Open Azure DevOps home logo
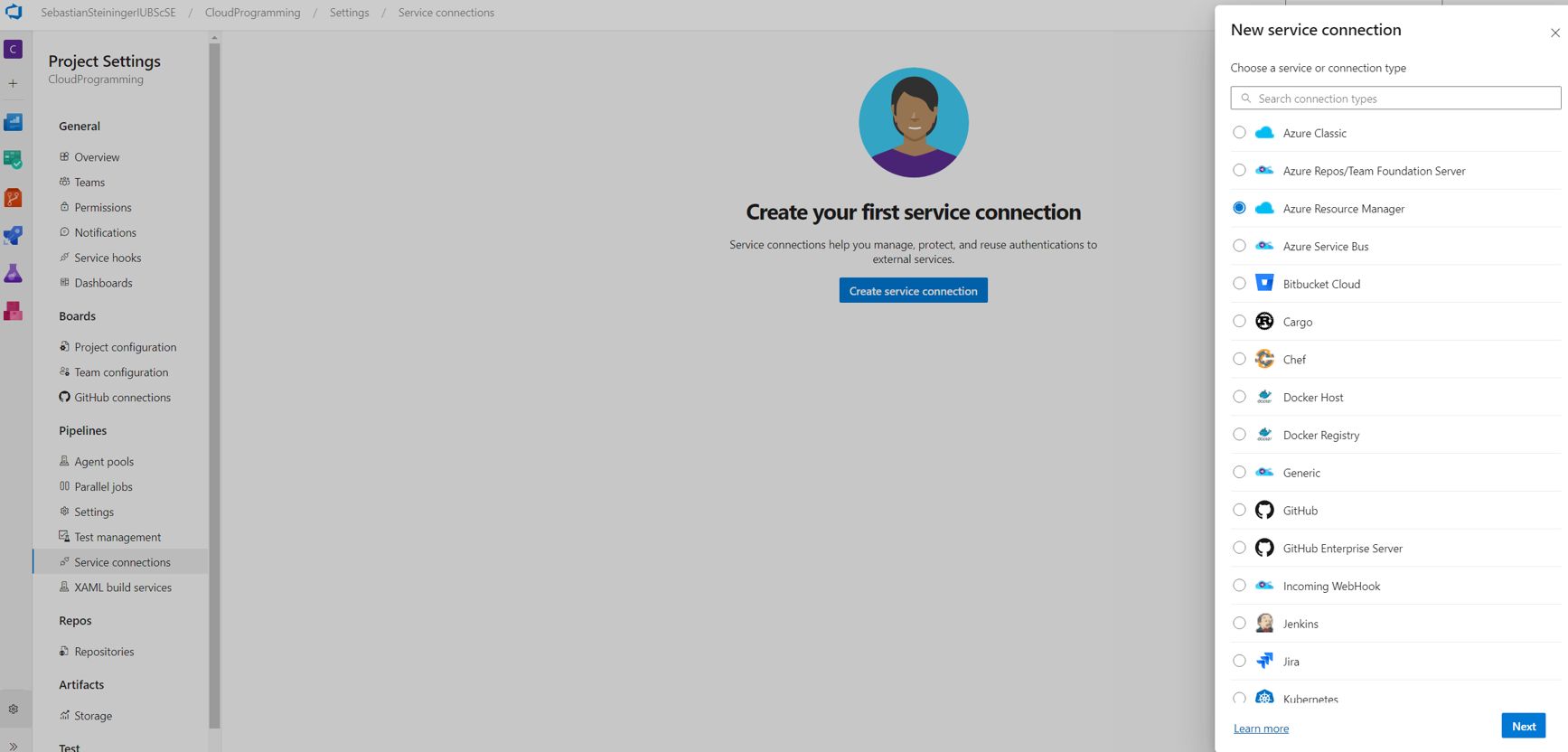The image size is (1568, 752). coord(14,12)
